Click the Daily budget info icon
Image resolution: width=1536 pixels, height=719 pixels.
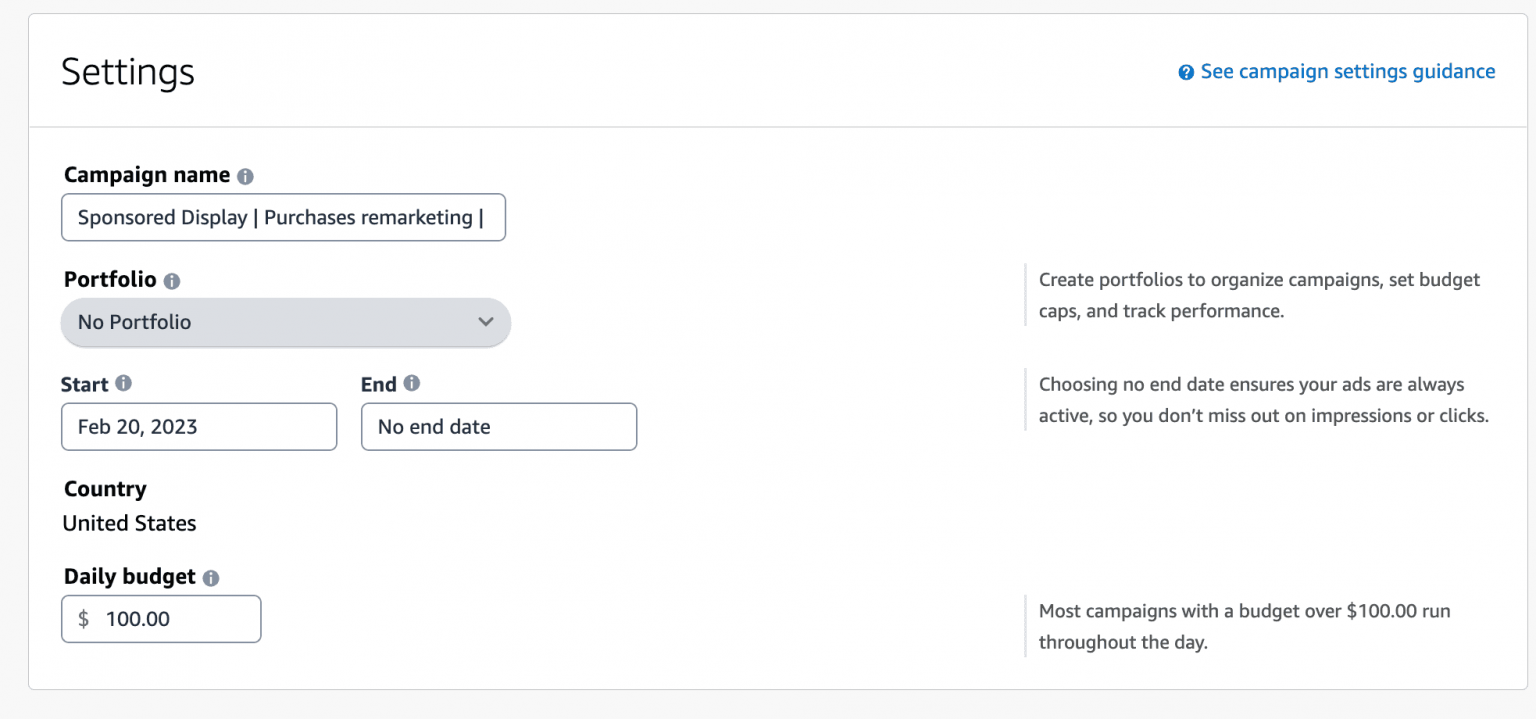pos(211,577)
